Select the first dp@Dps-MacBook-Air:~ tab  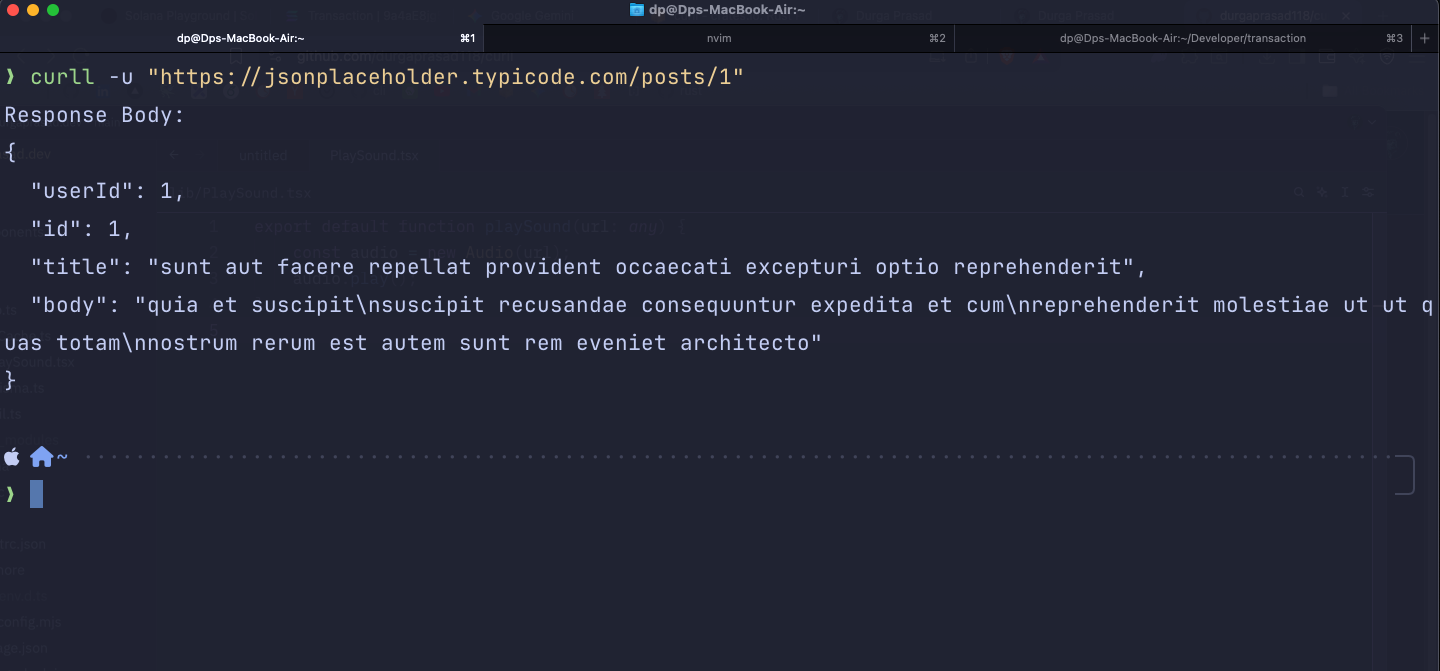point(240,38)
